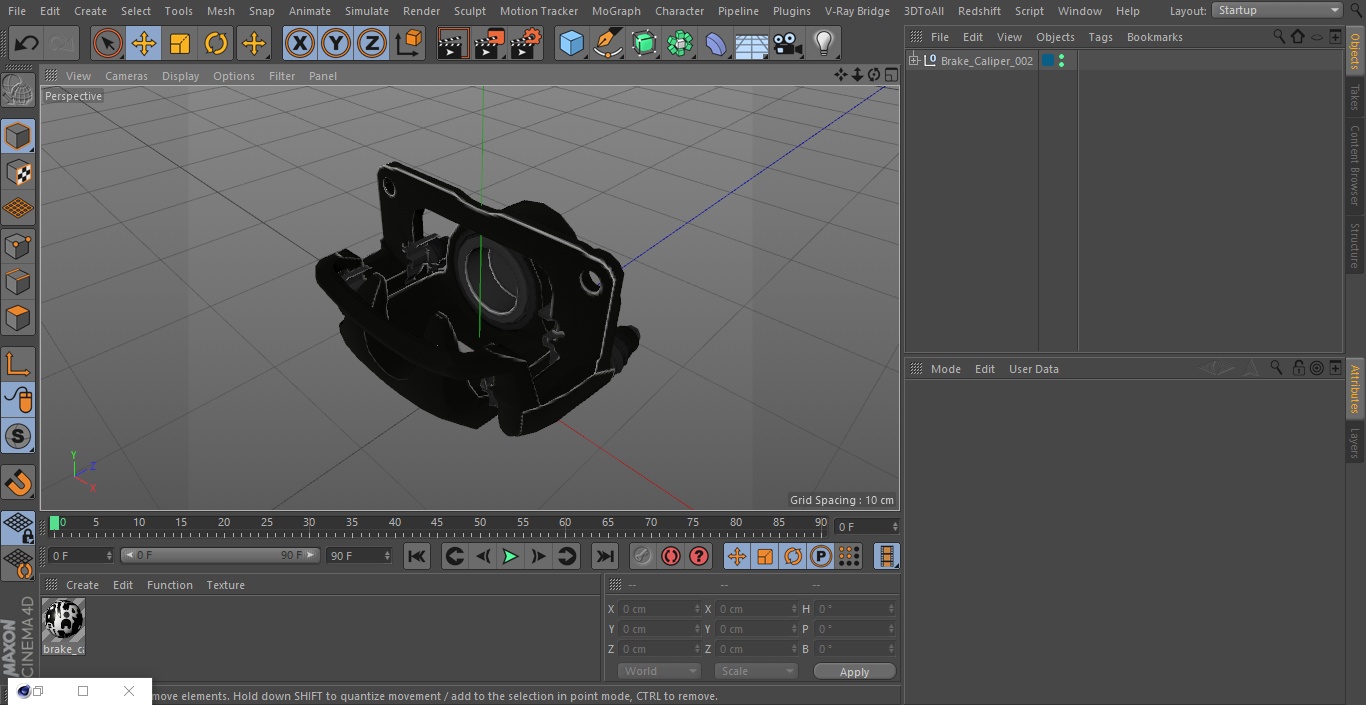Viewport: 1366px width, 705px height.
Task: Add Bend deformer icon
Action: click(x=716, y=44)
